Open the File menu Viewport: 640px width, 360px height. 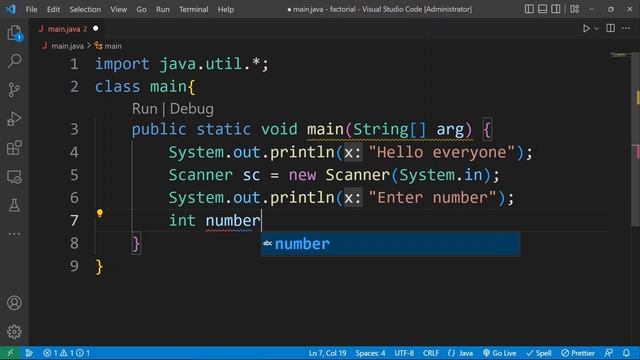[x=31, y=9]
